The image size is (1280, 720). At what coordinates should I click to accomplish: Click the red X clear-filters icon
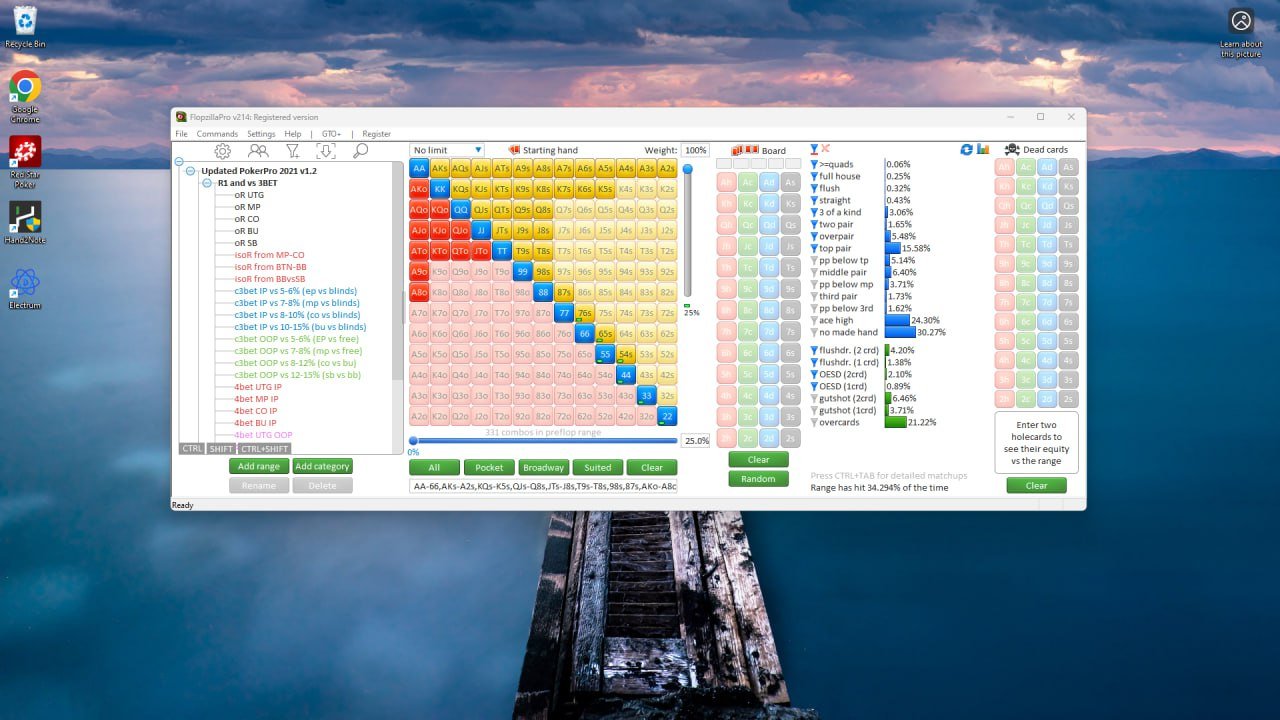(x=826, y=149)
